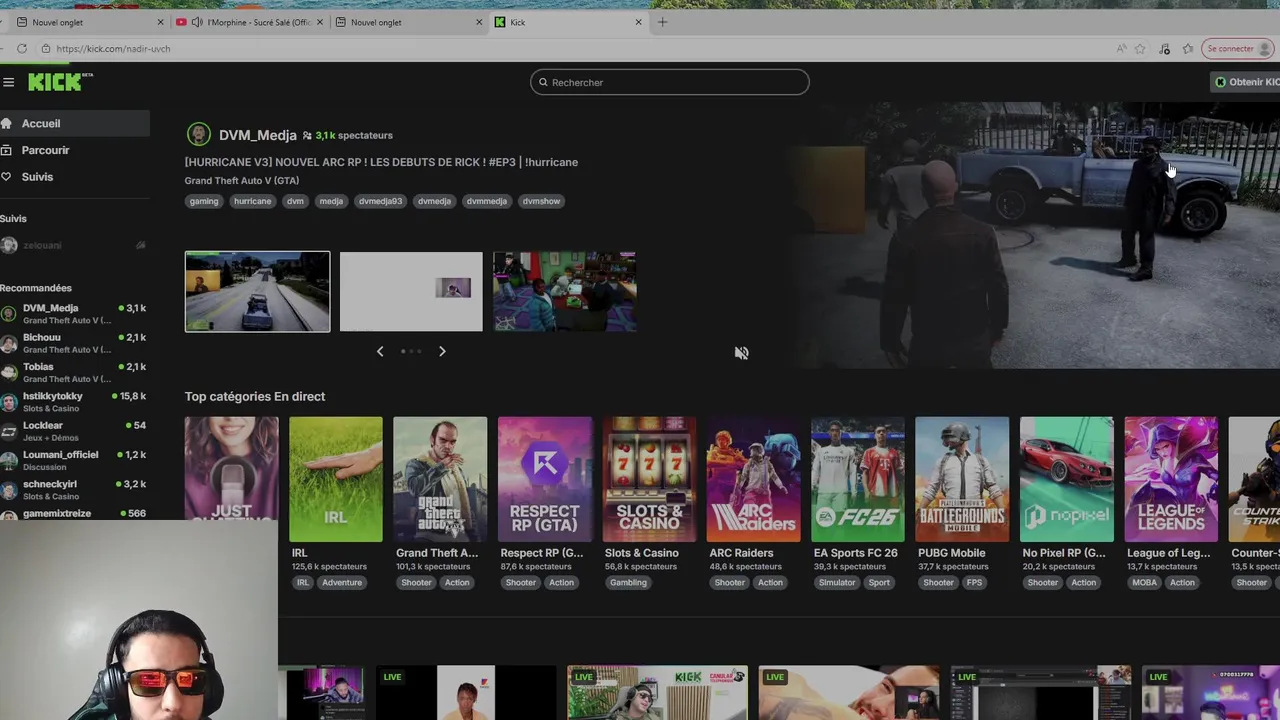This screenshot has width=1280, height=720.
Task: Go to Accueil in the sidebar
Action: pos(74,123)
